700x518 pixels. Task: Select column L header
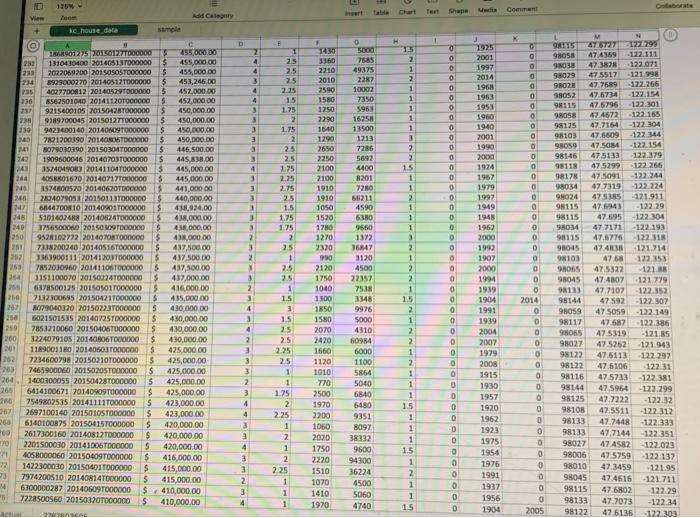pos(556,38)
